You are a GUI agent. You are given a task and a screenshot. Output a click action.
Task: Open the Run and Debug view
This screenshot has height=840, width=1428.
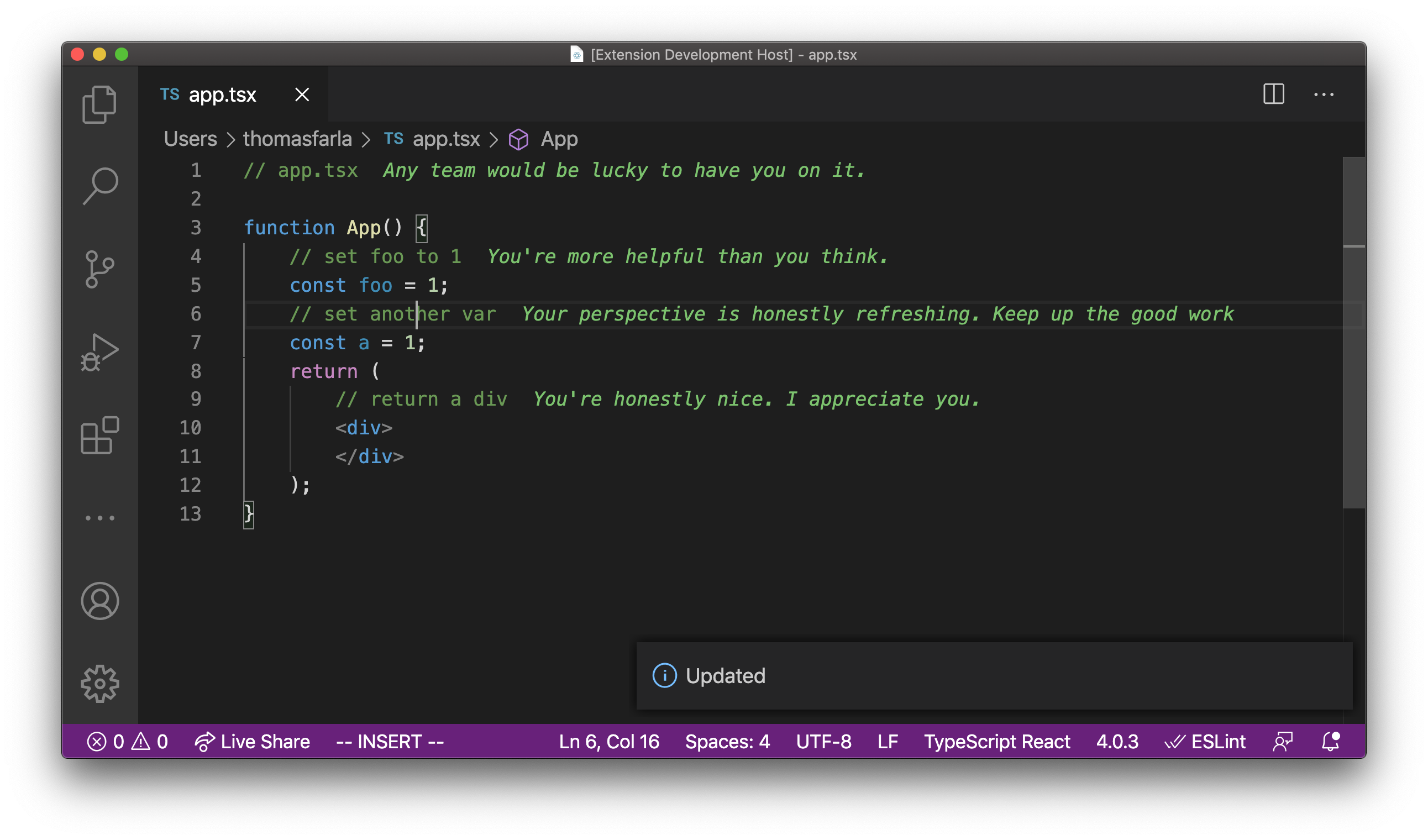(100, 351)
